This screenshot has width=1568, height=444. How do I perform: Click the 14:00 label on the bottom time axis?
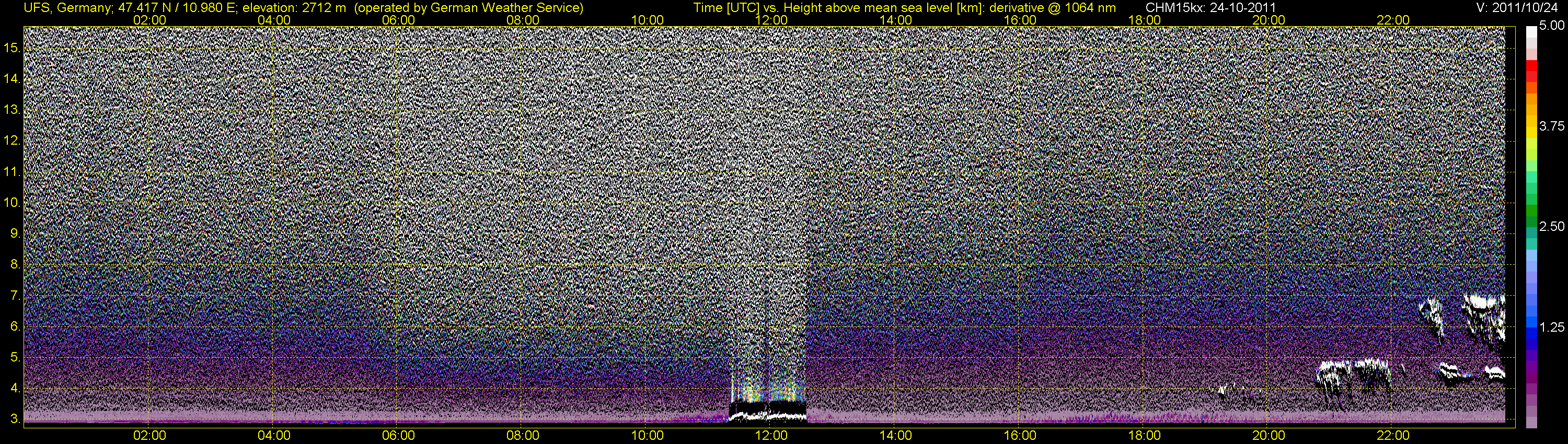[x=896, y=436]
